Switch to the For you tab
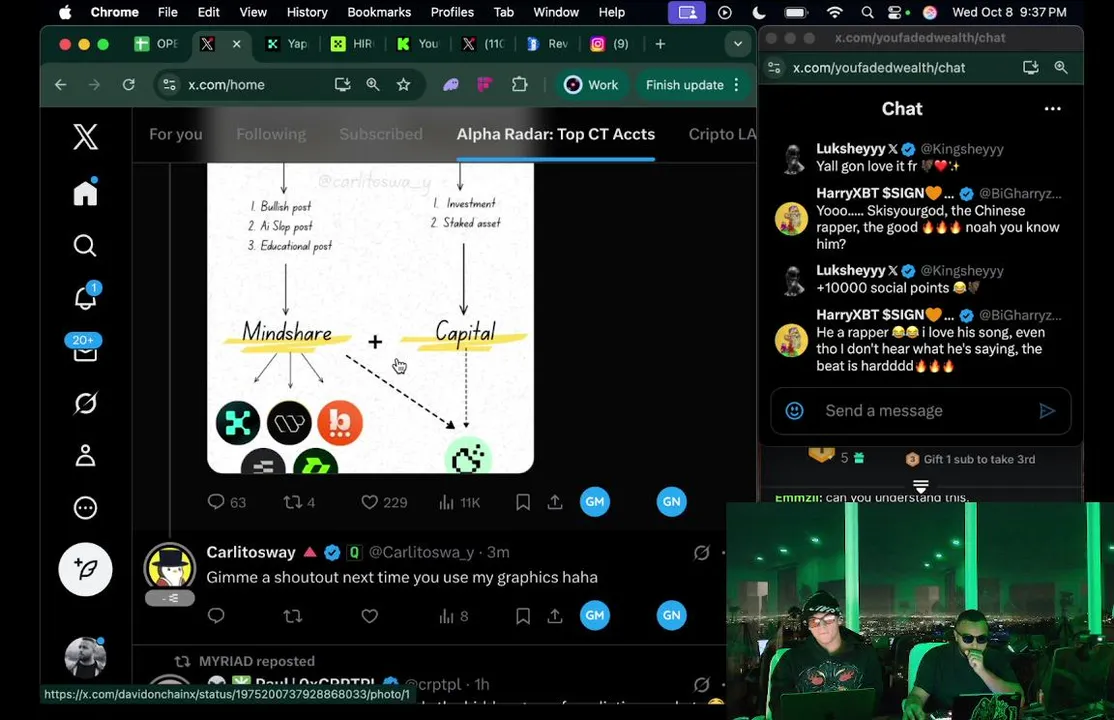Image resolution: width=1114 pixels, height=720 pixels. [x=175, y=134]
